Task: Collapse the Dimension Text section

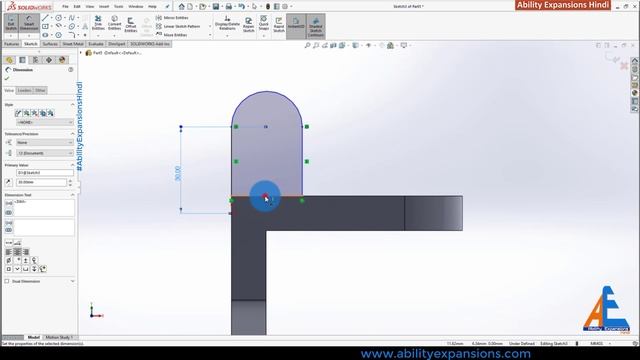Action: tap(73, 195)
